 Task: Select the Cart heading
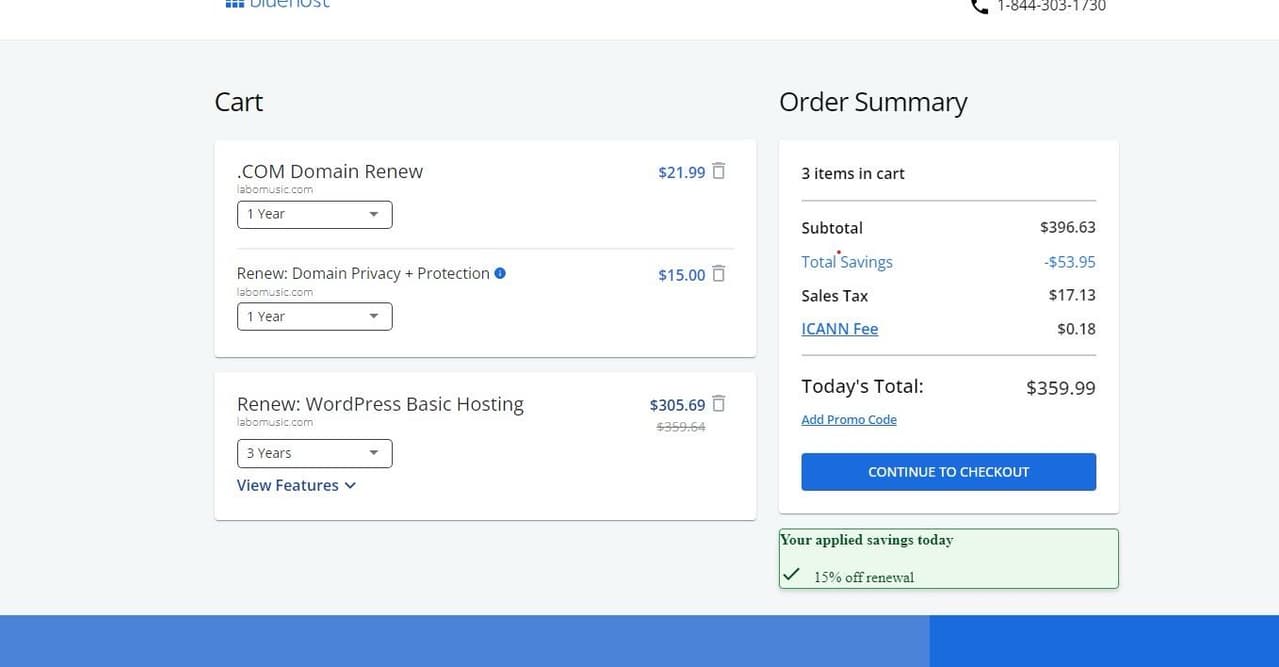pyautogui.click(x=238, y=101)
